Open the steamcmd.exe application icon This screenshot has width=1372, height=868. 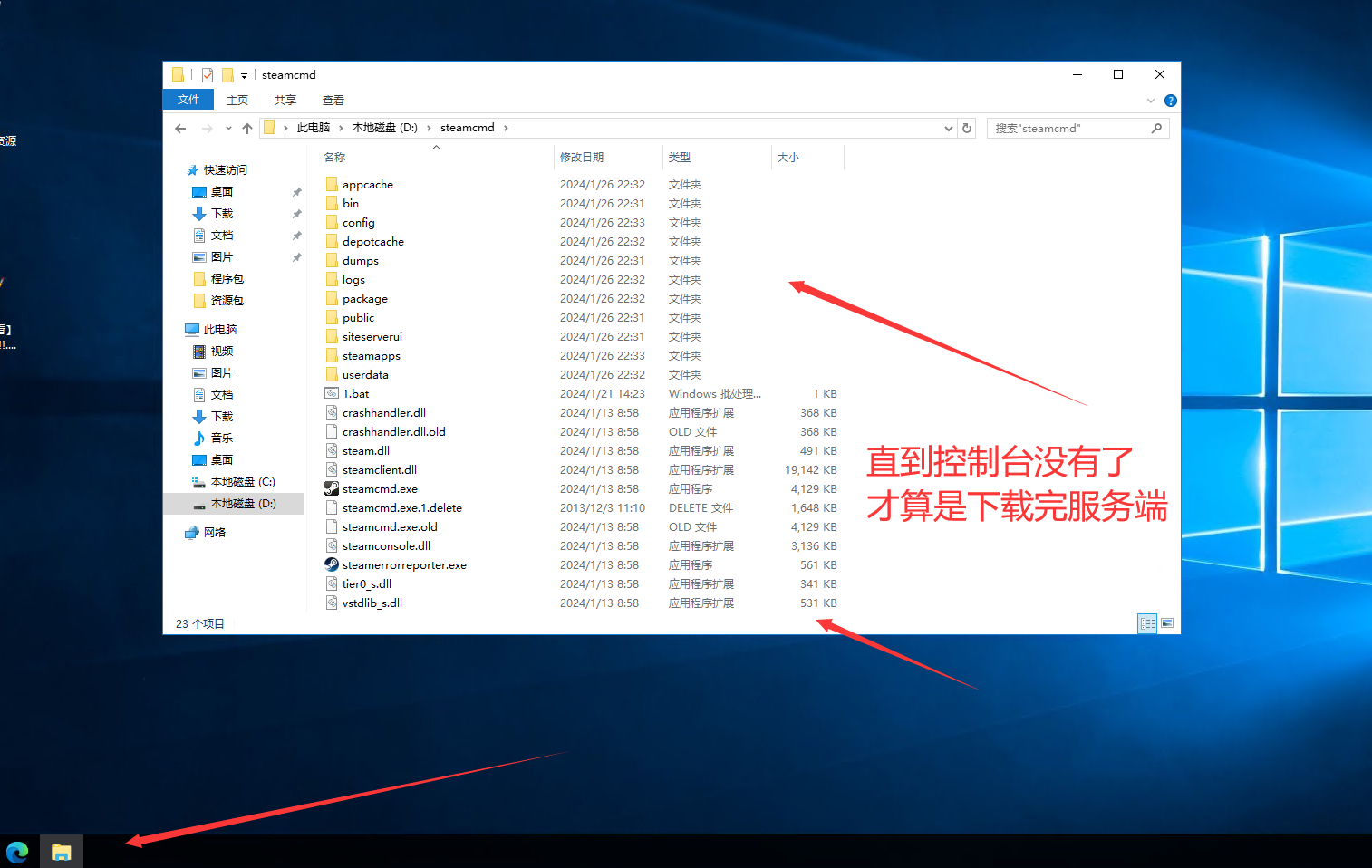click(x=332, y=488)
